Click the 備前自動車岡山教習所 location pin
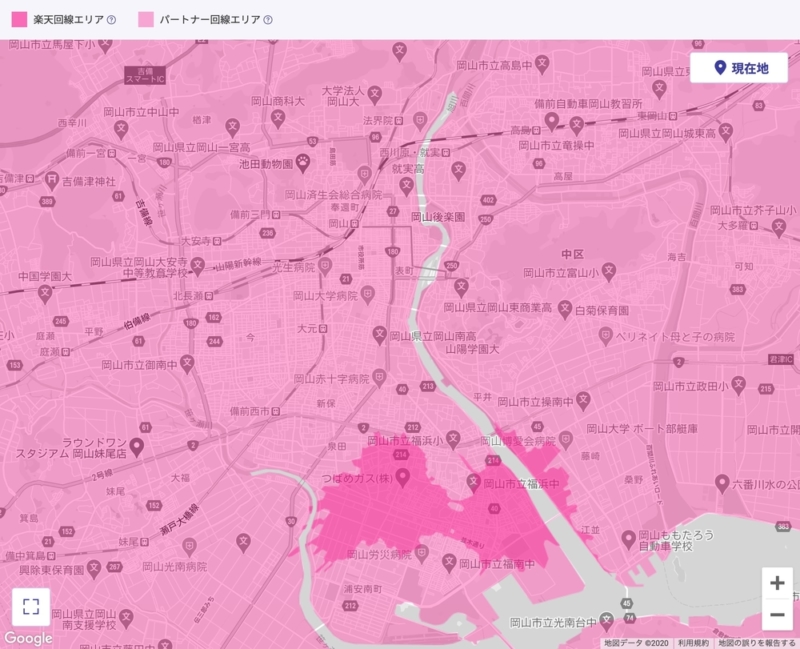The width and height of the screenshot is (800, 649). [x=552, y=121]
